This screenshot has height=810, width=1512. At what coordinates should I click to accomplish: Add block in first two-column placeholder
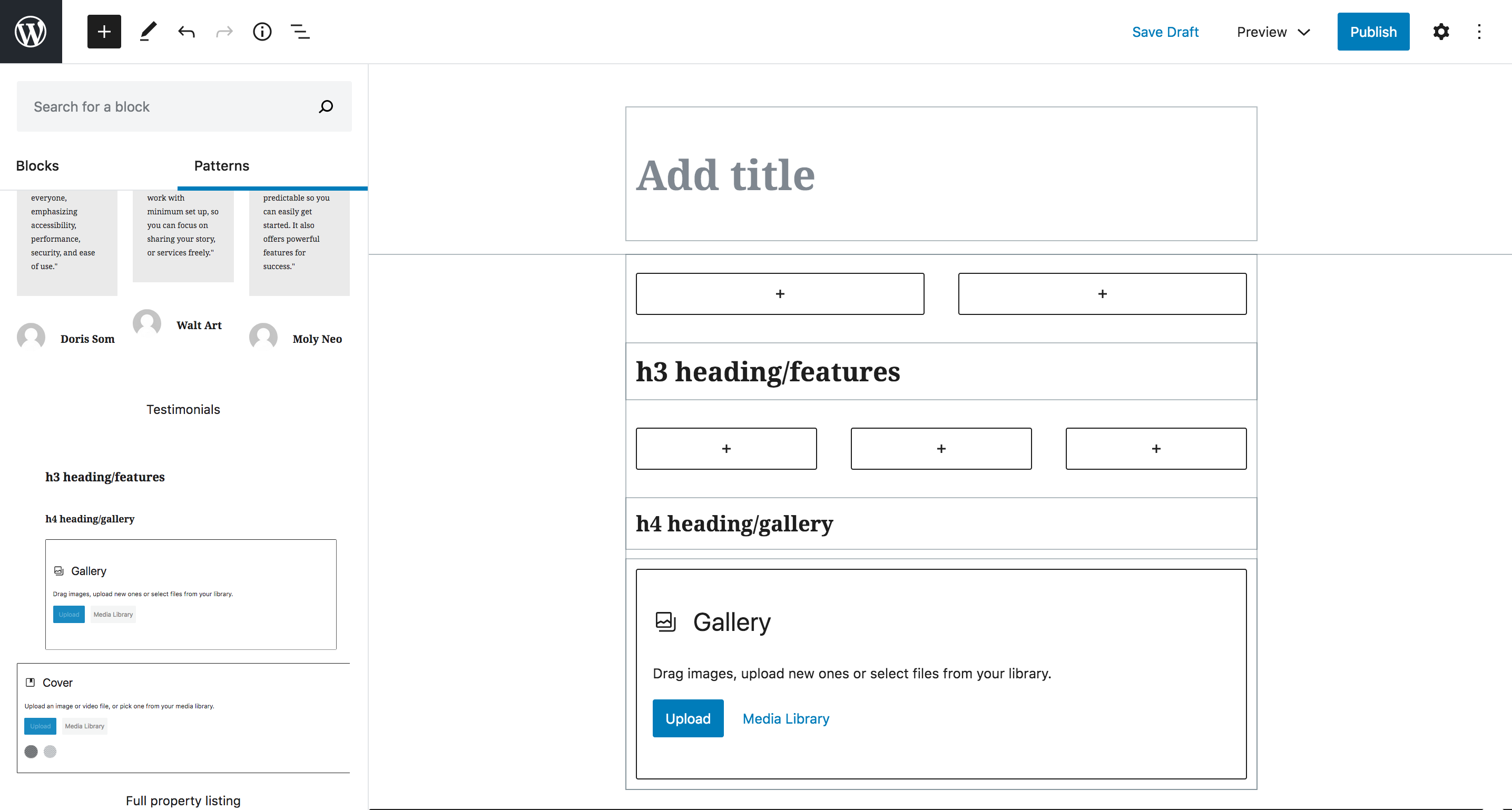[780, 293]
